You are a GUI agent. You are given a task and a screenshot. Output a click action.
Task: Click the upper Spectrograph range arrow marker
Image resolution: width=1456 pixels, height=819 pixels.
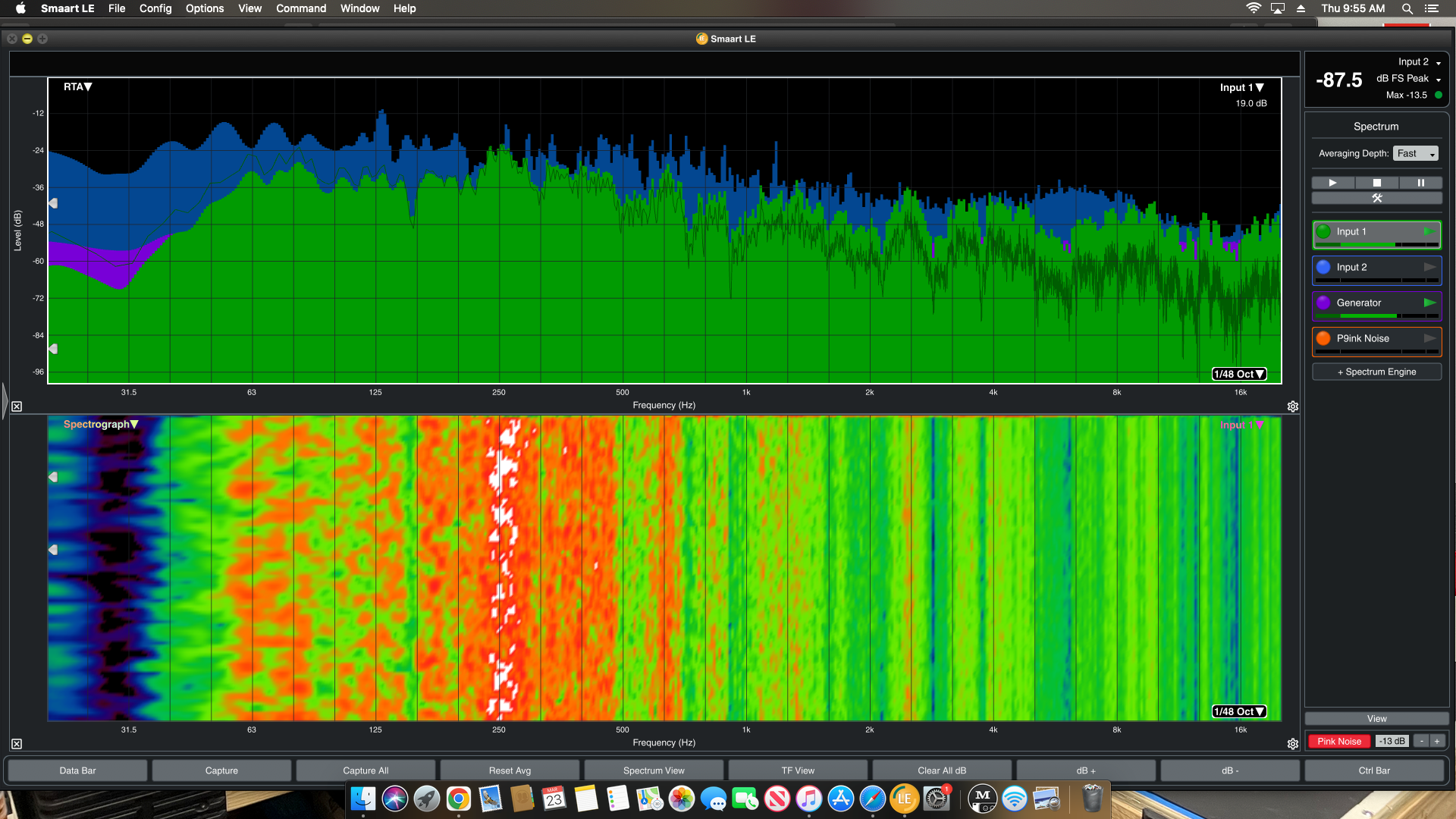click(x=53, y=477)
